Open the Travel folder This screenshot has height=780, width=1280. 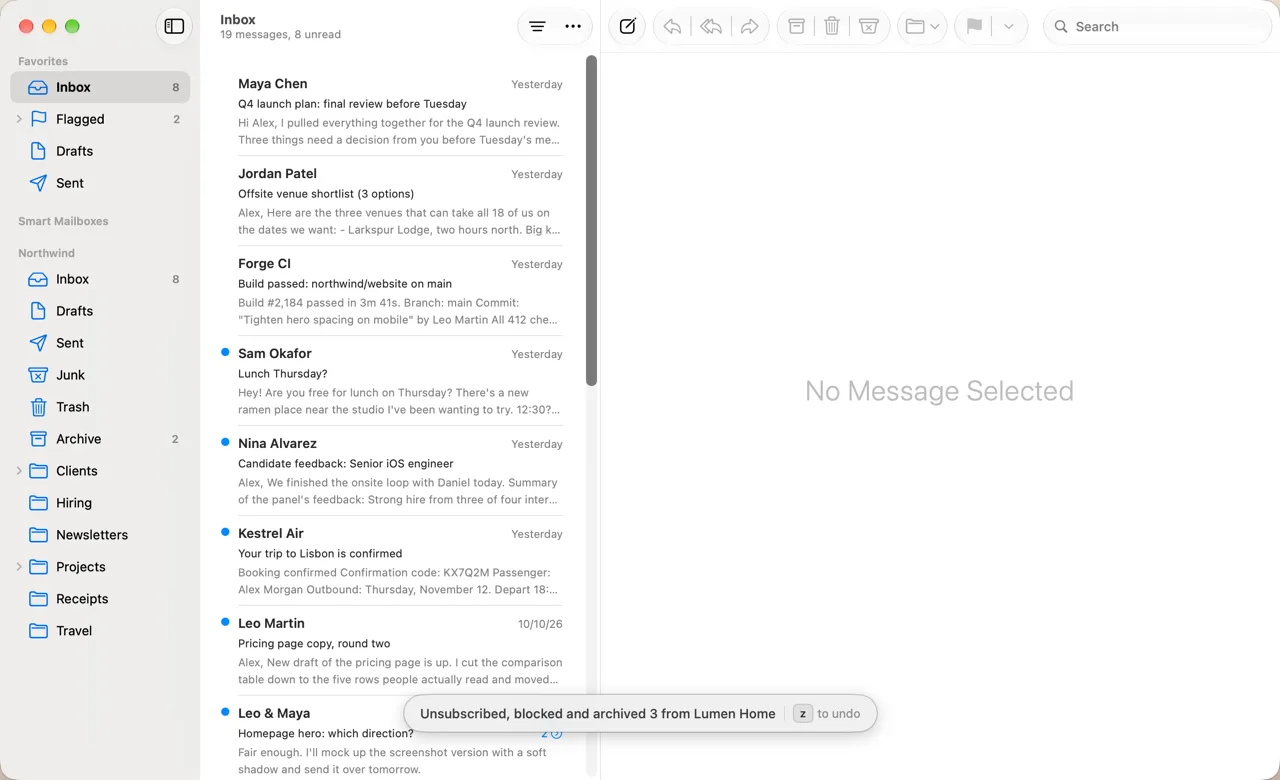[100, 631]
